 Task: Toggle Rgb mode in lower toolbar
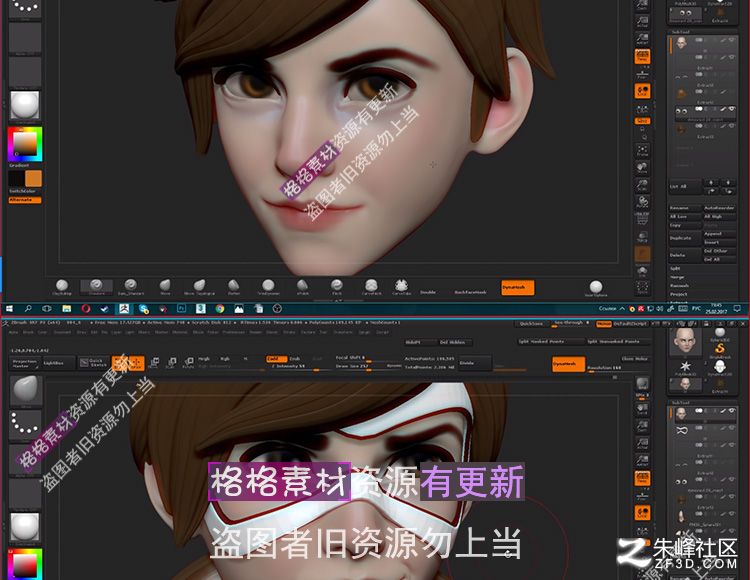[x=225, y=359]
